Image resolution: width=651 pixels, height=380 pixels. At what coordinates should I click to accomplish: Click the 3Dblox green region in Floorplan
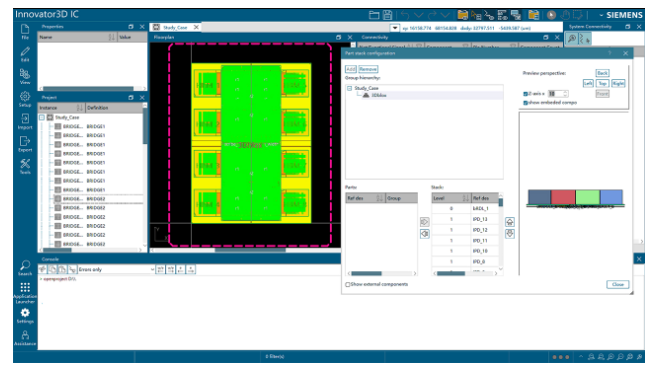click(x=251, y=143)
